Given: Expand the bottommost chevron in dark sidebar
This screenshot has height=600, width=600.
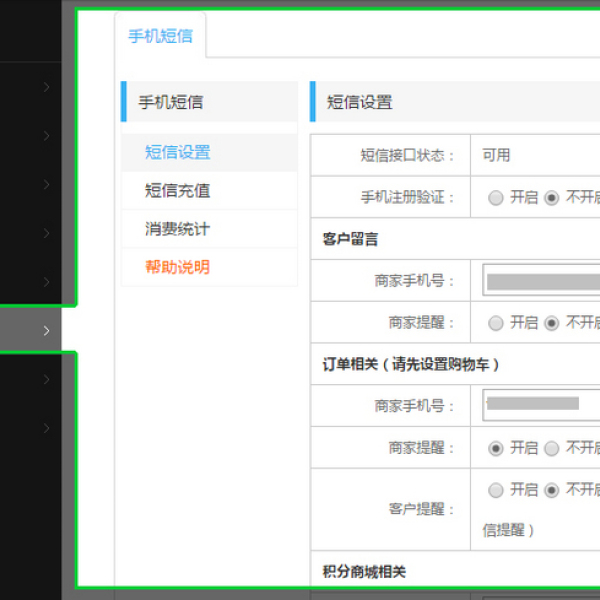Looking at the screenshot, I should 46,428.
